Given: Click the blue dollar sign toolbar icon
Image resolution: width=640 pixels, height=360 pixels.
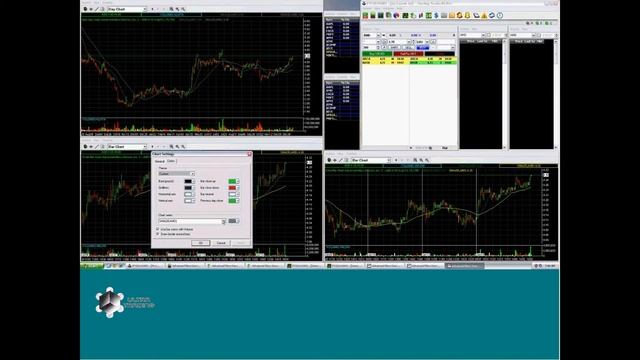Looking at the screenshot, I should coord(436,16).
